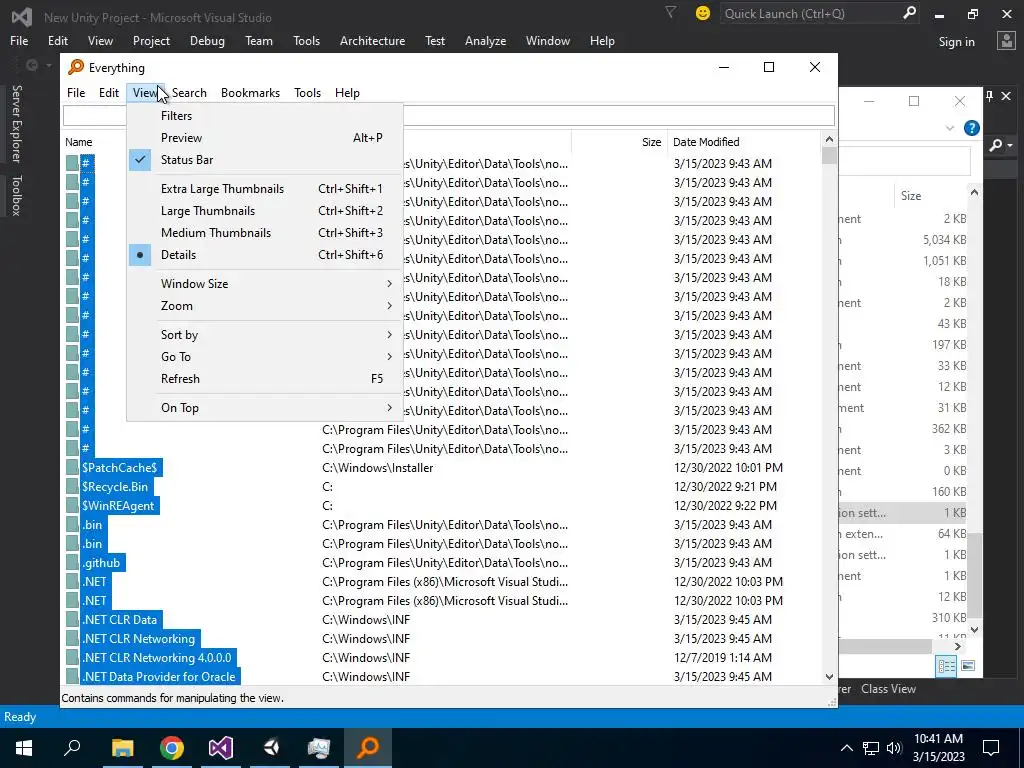Click the blue help question mark icon

pyautogui.click(x=972, y=128)
